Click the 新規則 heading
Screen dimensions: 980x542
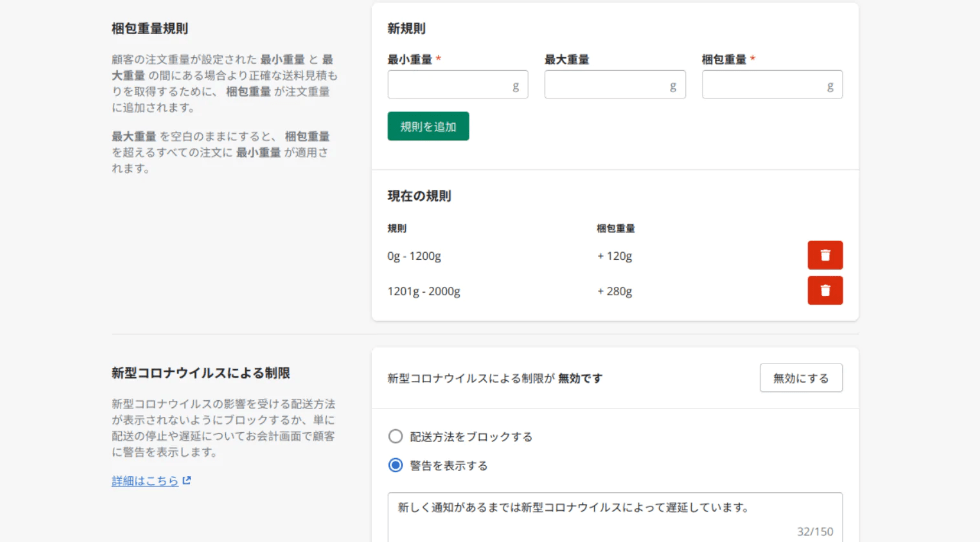pos(406,29)
